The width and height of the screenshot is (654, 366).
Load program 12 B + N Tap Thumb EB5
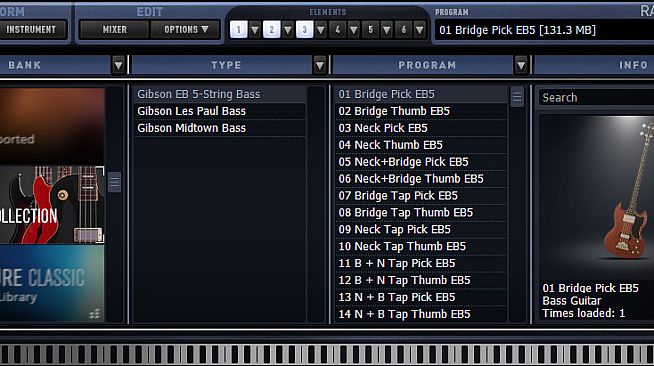point(421,280)
